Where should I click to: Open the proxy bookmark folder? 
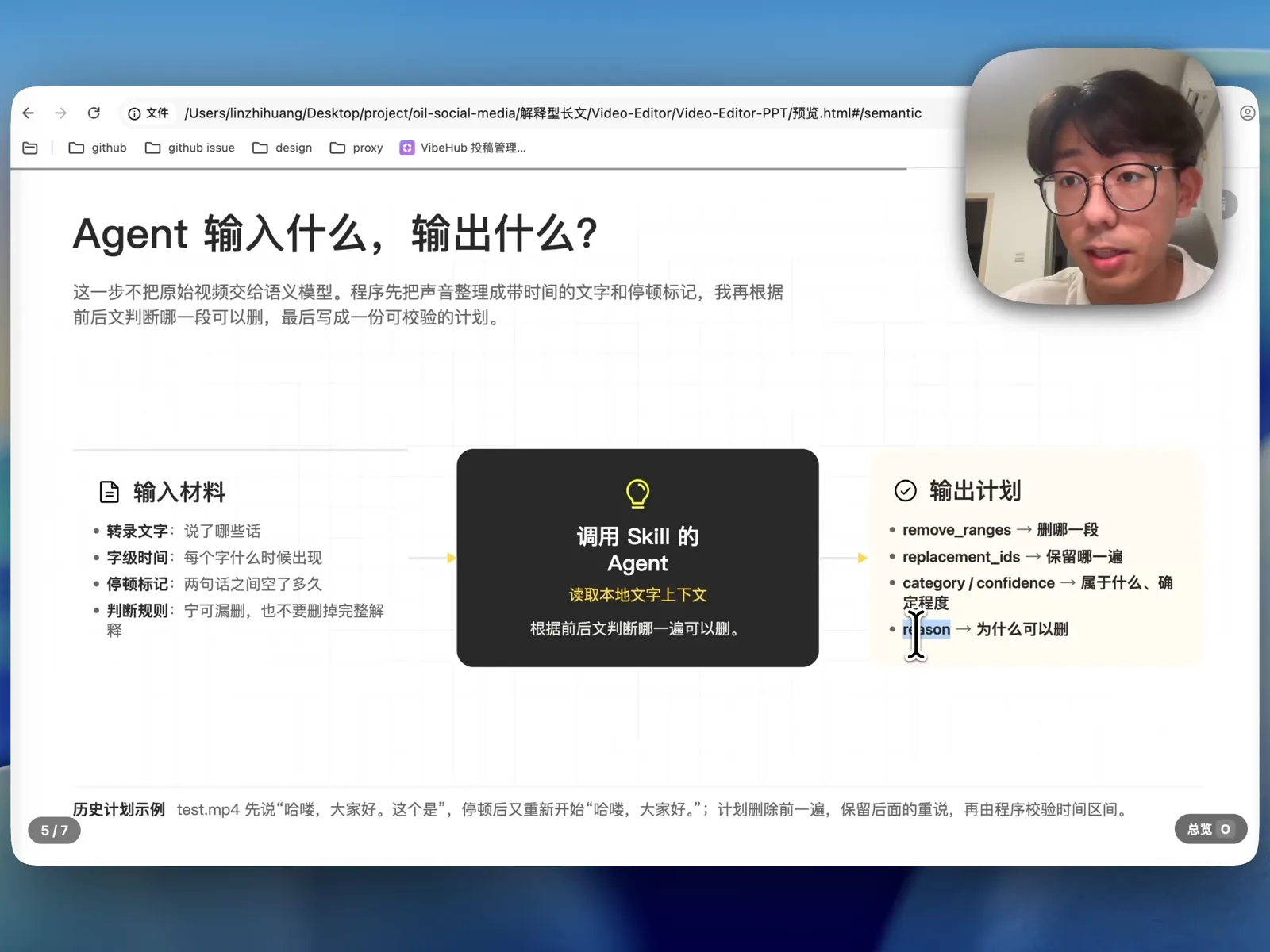pos(356,148)
